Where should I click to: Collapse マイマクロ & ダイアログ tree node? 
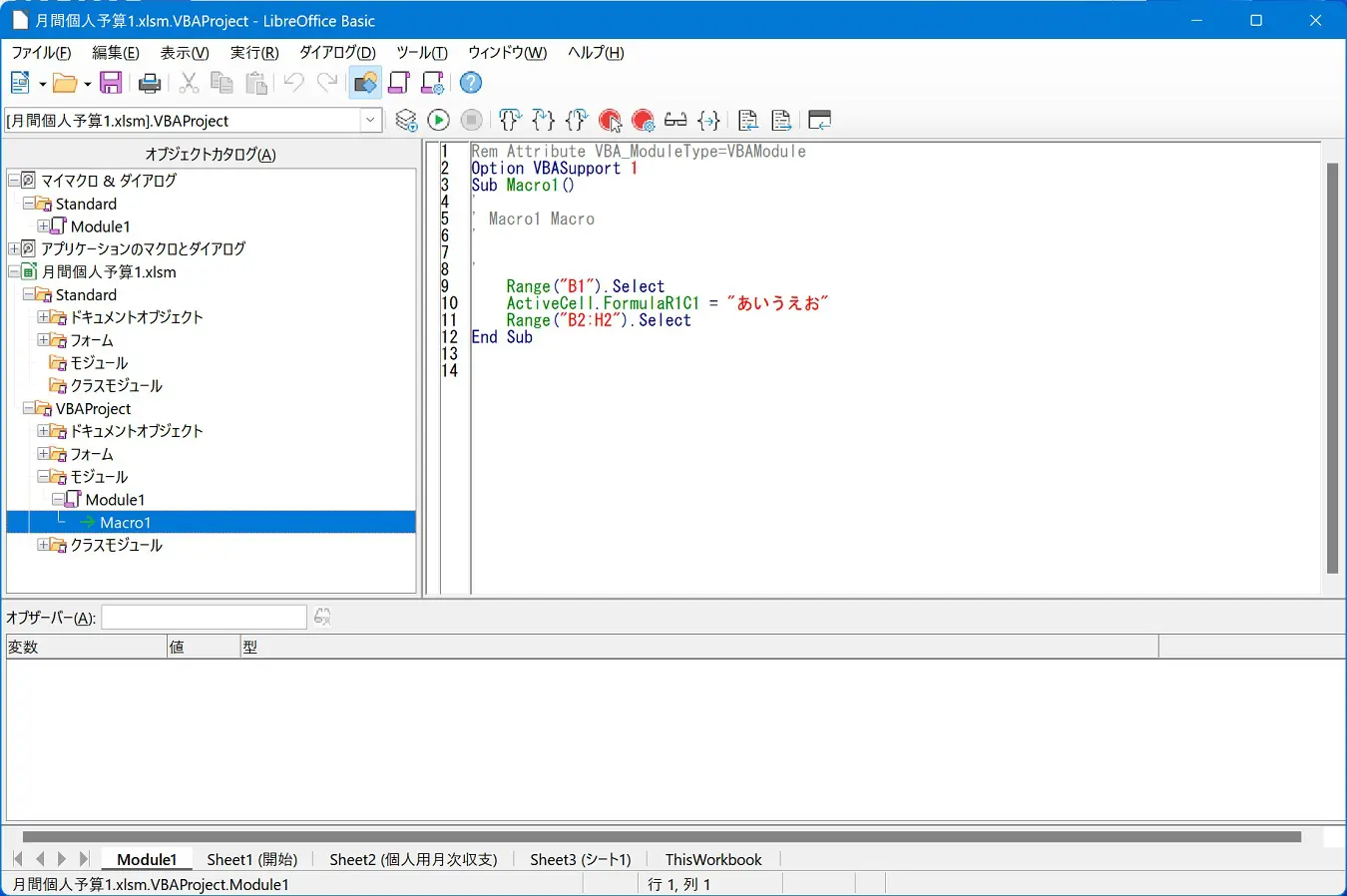point(14,181)
